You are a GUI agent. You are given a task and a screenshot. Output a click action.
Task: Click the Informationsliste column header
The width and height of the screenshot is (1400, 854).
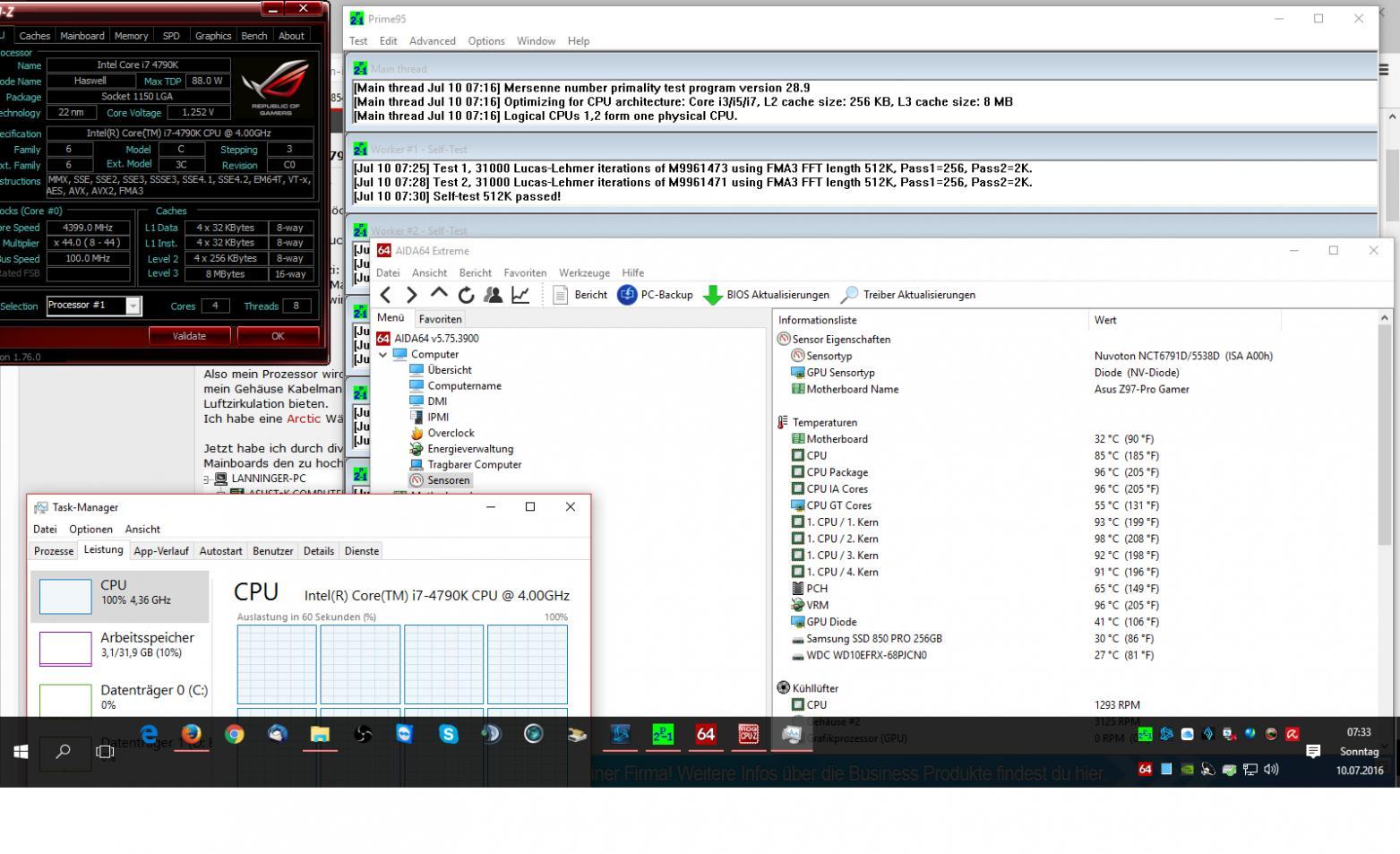pos(930,320)
